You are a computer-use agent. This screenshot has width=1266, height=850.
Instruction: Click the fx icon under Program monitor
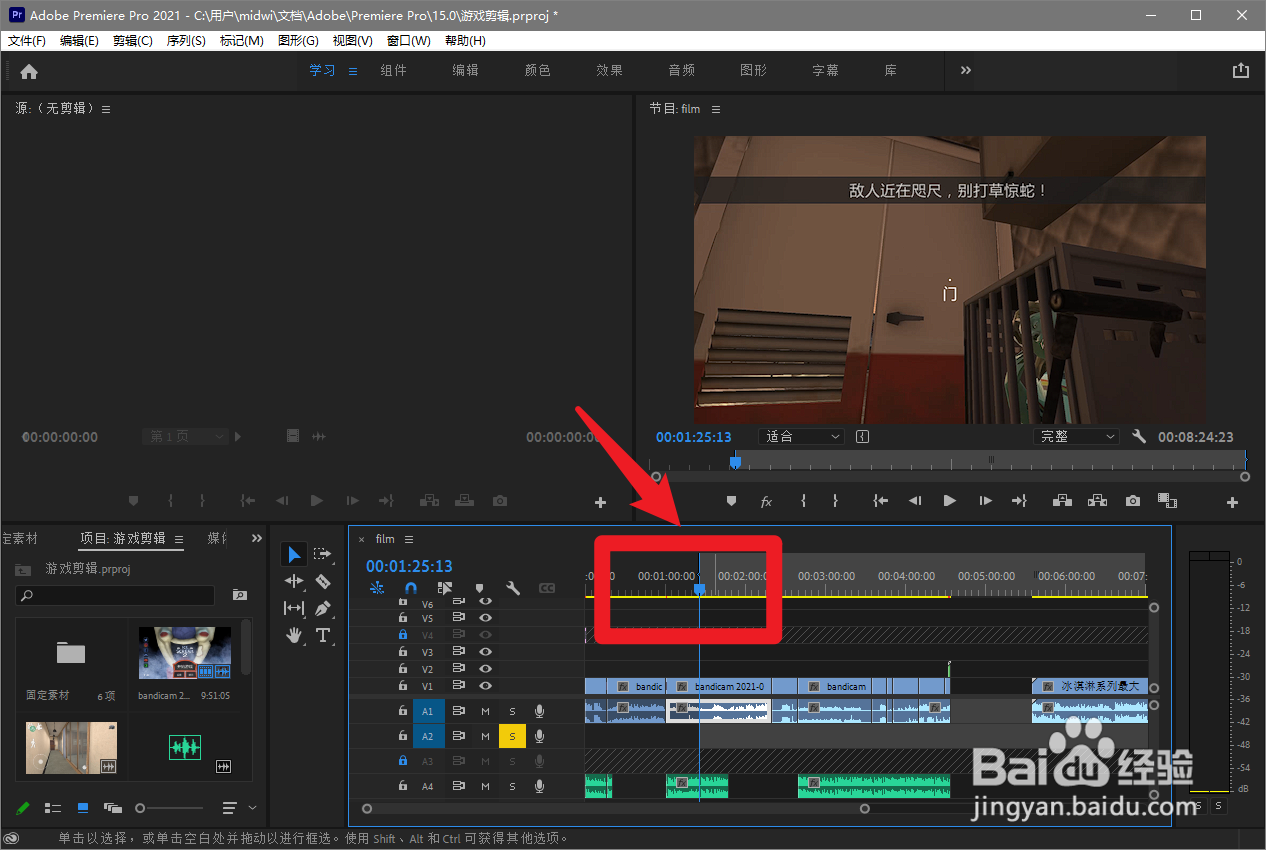coord(767,501)
